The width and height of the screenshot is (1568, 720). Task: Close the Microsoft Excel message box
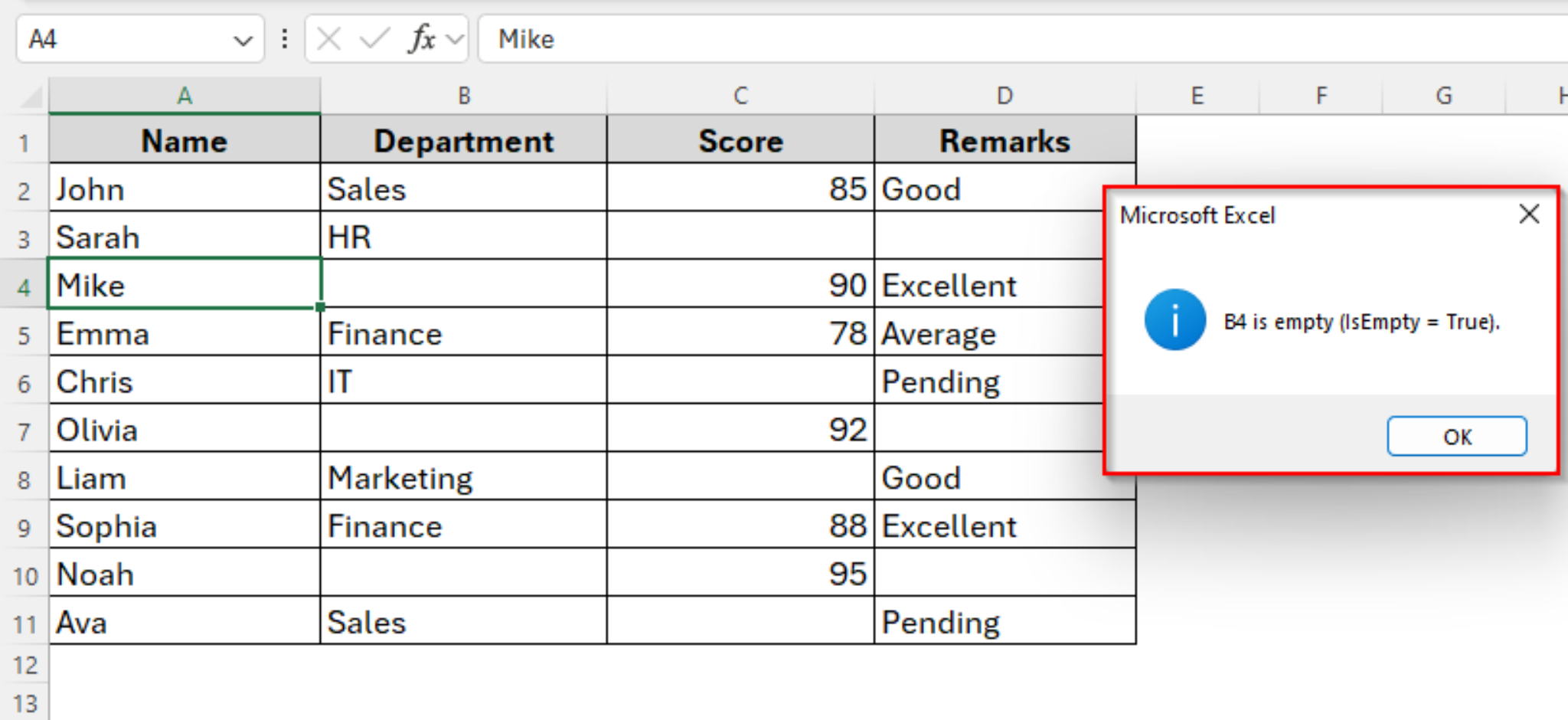(x=1528, y=214)
